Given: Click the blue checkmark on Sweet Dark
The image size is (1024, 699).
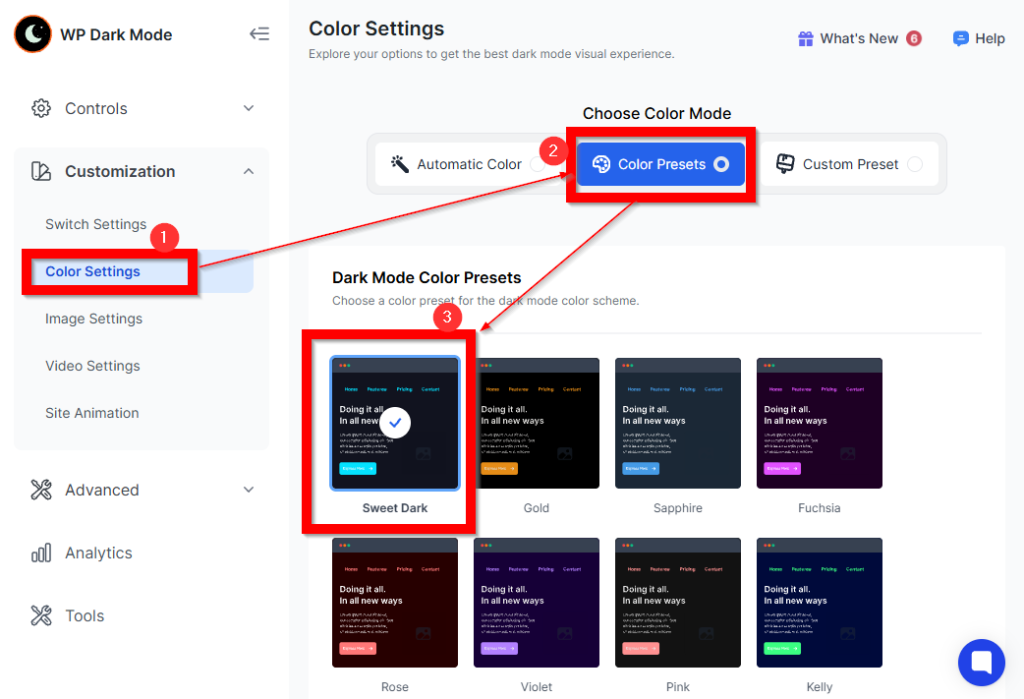Looking at the screenshot, I should (x=394, y=423).
